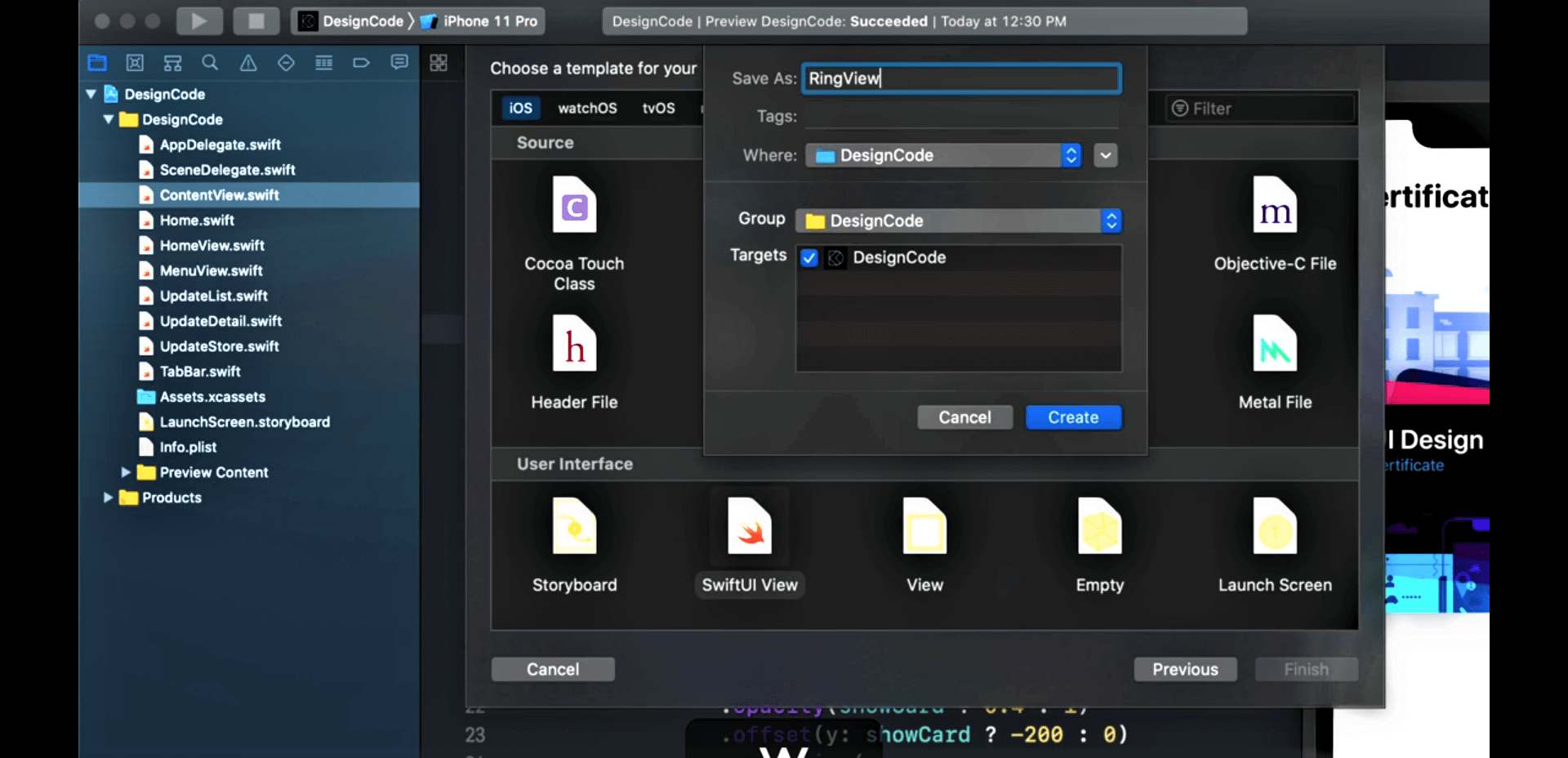
Task: Expand the save dialog with chevron button
Action: [x=1105, y=155]
